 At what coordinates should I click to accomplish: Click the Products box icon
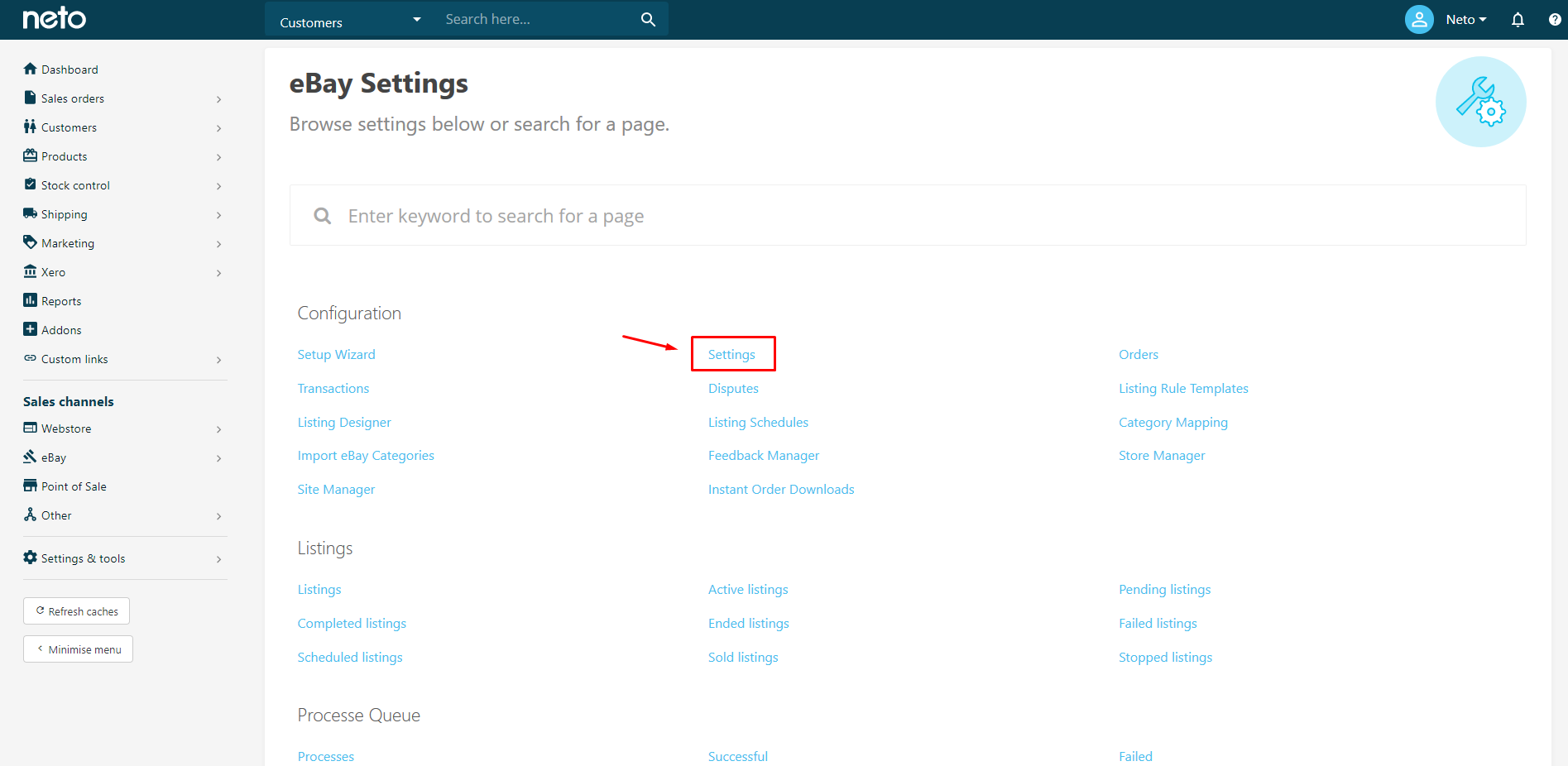pos(31,156)
